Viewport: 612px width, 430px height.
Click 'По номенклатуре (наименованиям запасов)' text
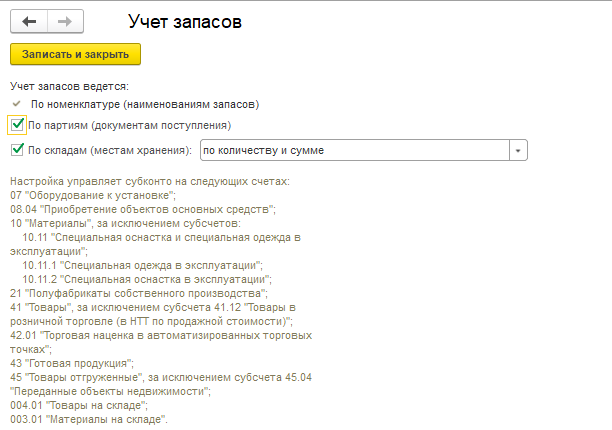[145, 105]
